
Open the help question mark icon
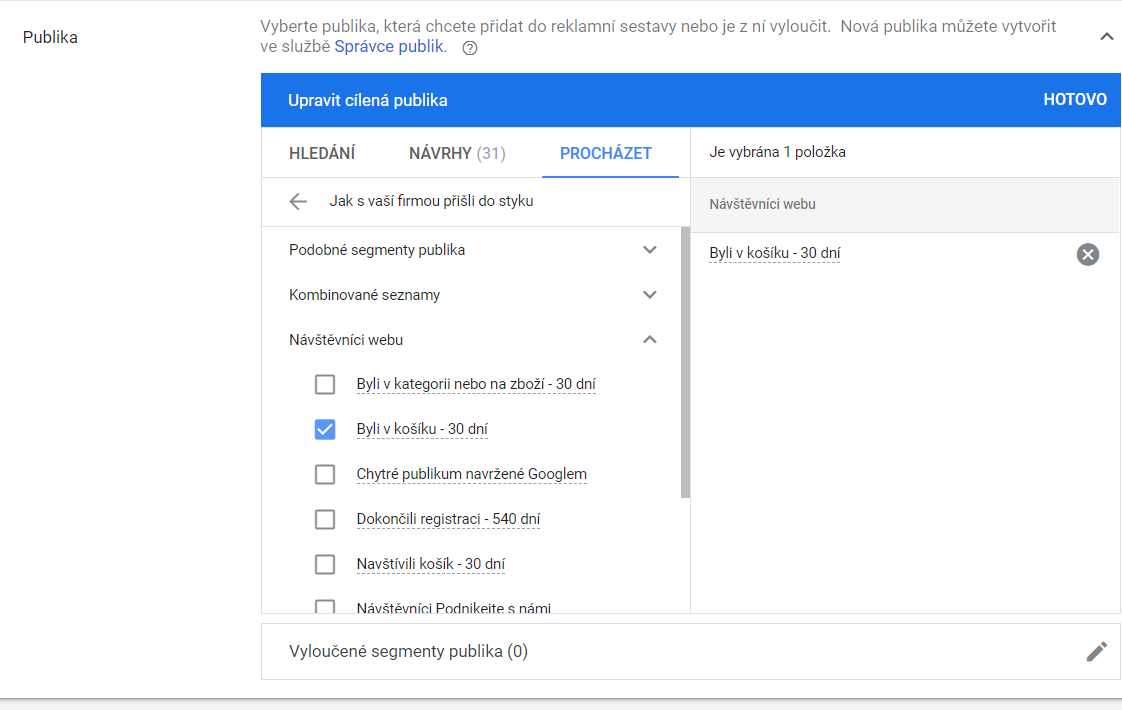[469, 48]
